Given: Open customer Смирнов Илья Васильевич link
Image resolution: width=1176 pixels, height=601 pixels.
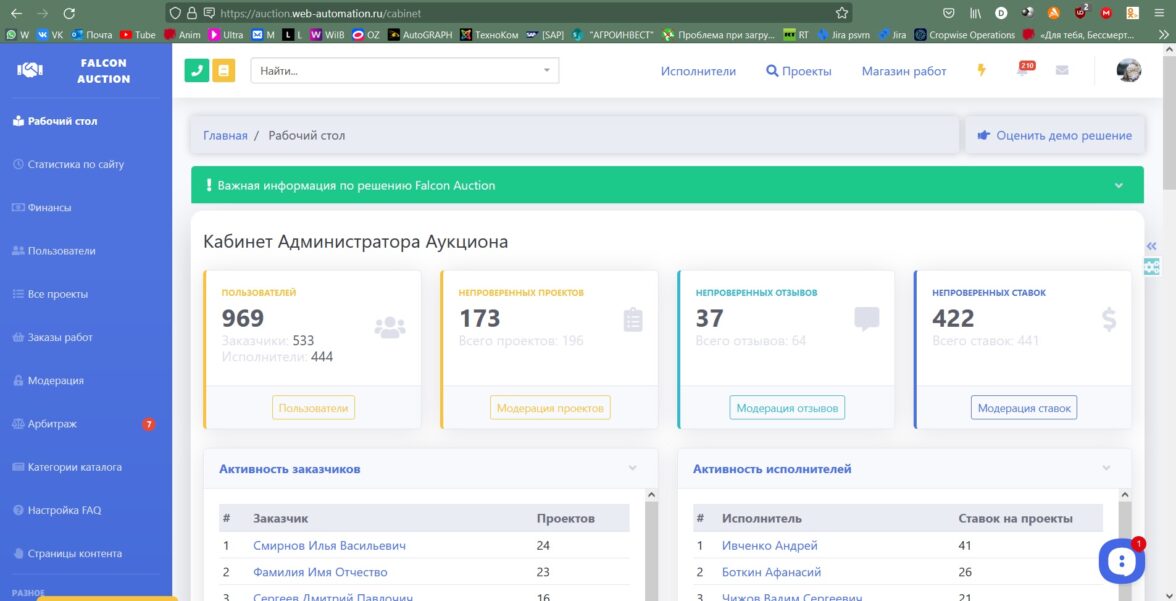Looking at the screenshot, I should (x=329, y=546).
